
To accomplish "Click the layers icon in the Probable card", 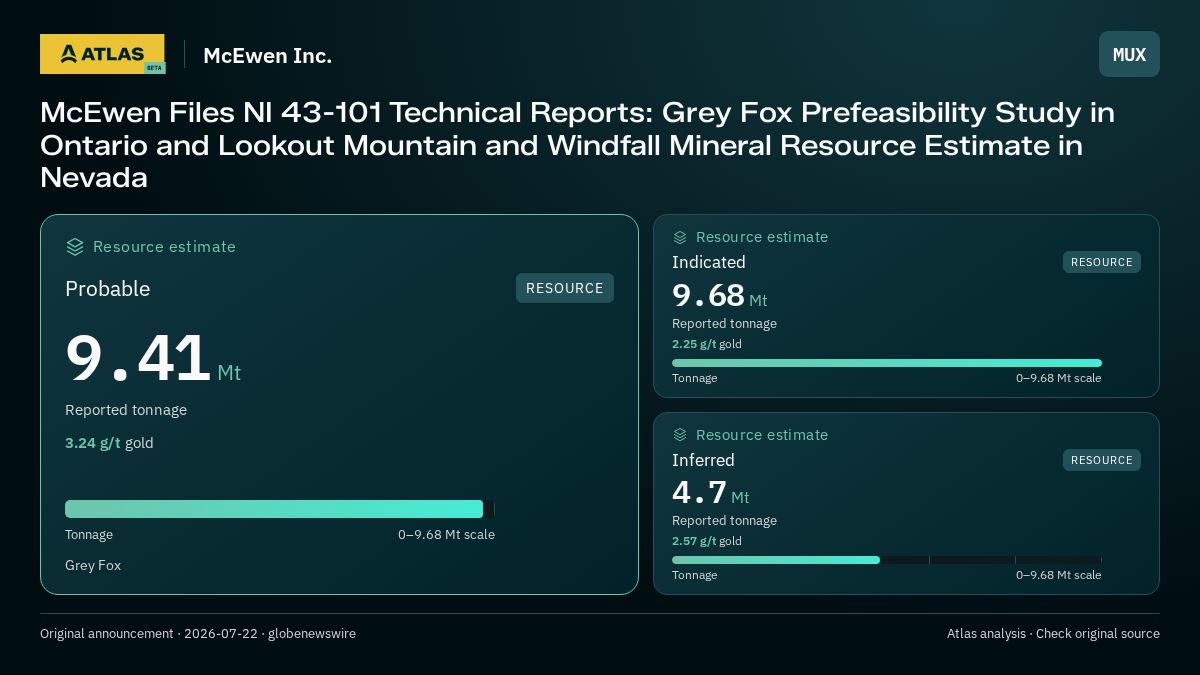I will click(x=75, y=247).
